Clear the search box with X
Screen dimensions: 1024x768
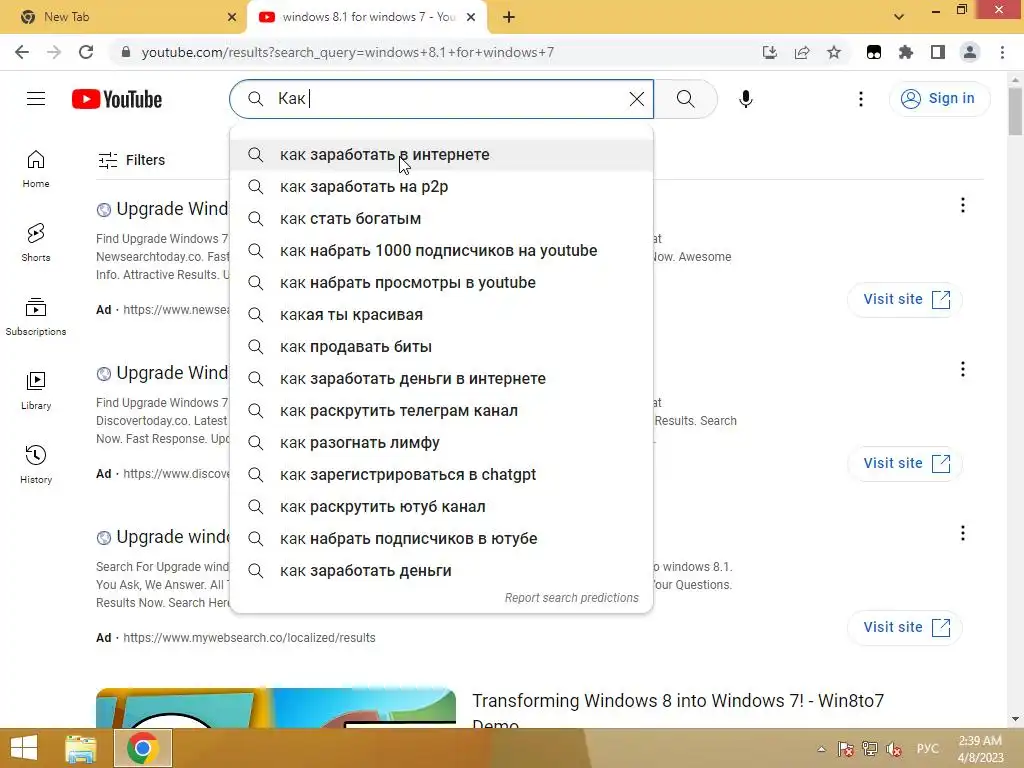point(636,99)
